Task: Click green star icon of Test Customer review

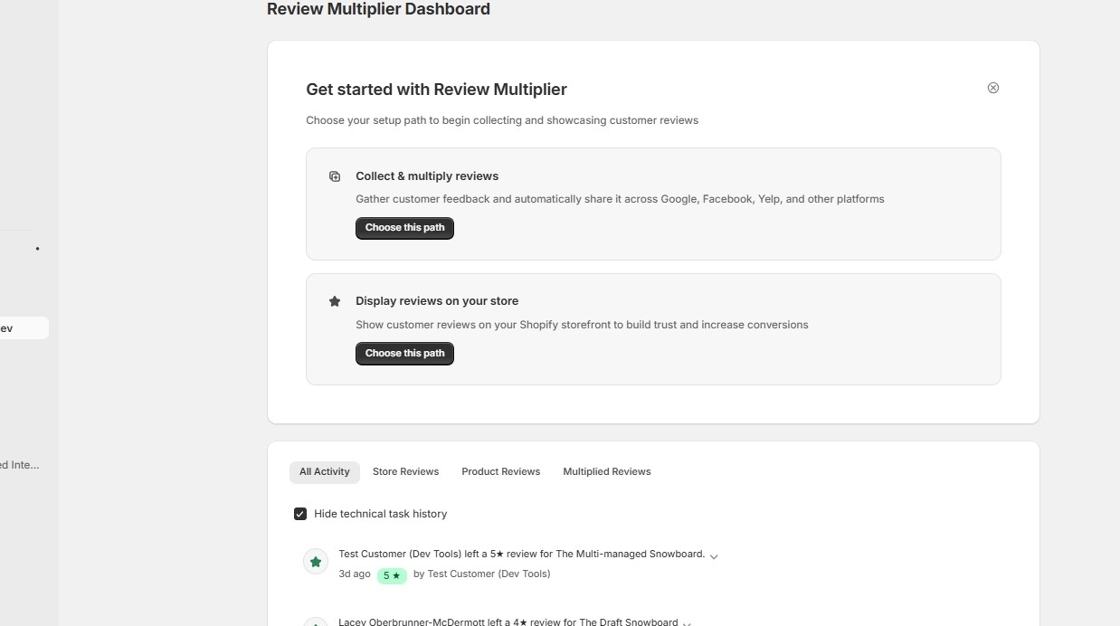Action: point(316,562)
